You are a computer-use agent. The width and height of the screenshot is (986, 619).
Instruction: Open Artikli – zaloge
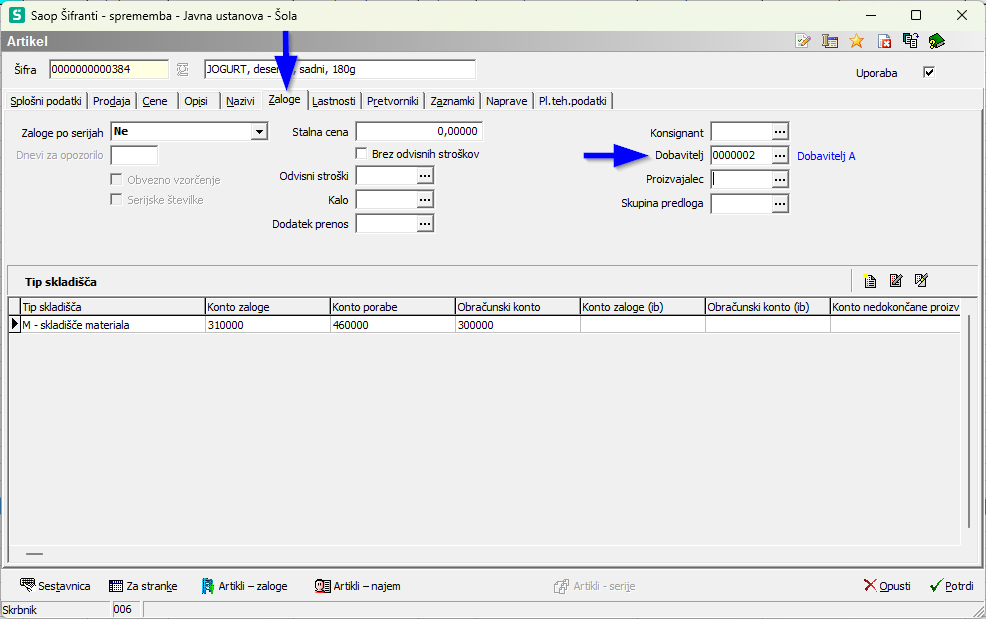click(244, 586)
